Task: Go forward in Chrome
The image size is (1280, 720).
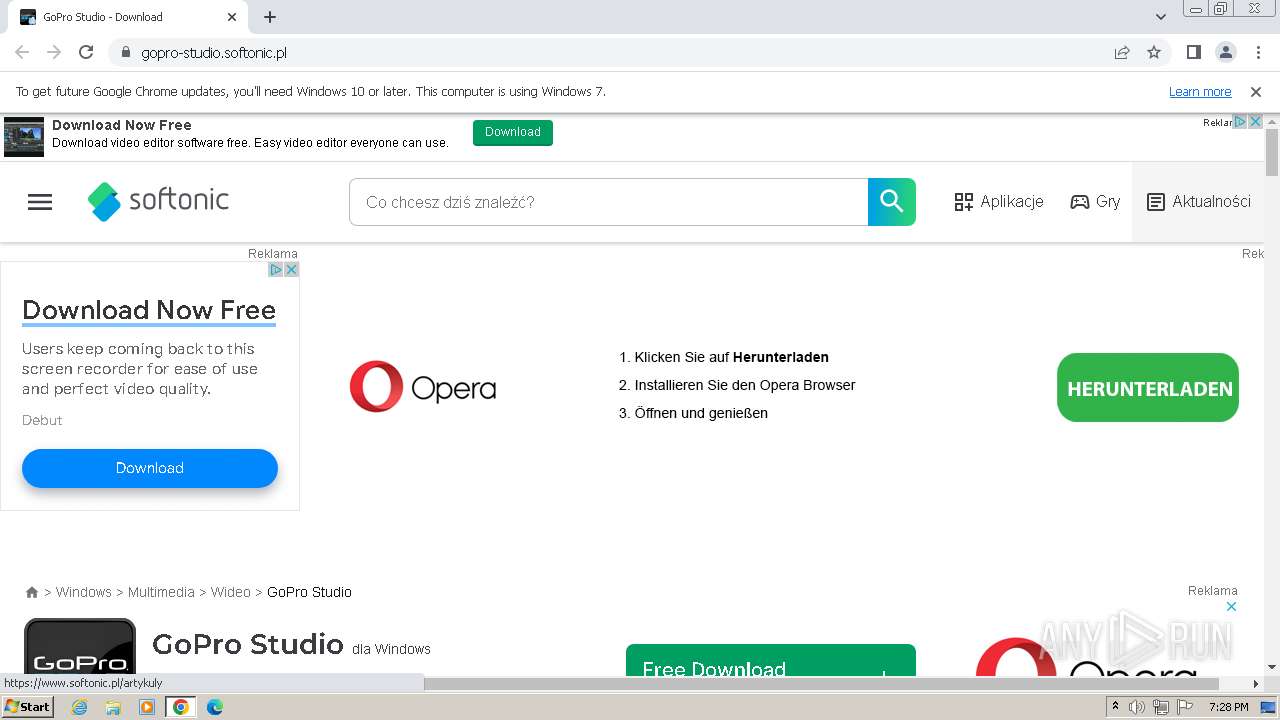Action: pos(54,52)
